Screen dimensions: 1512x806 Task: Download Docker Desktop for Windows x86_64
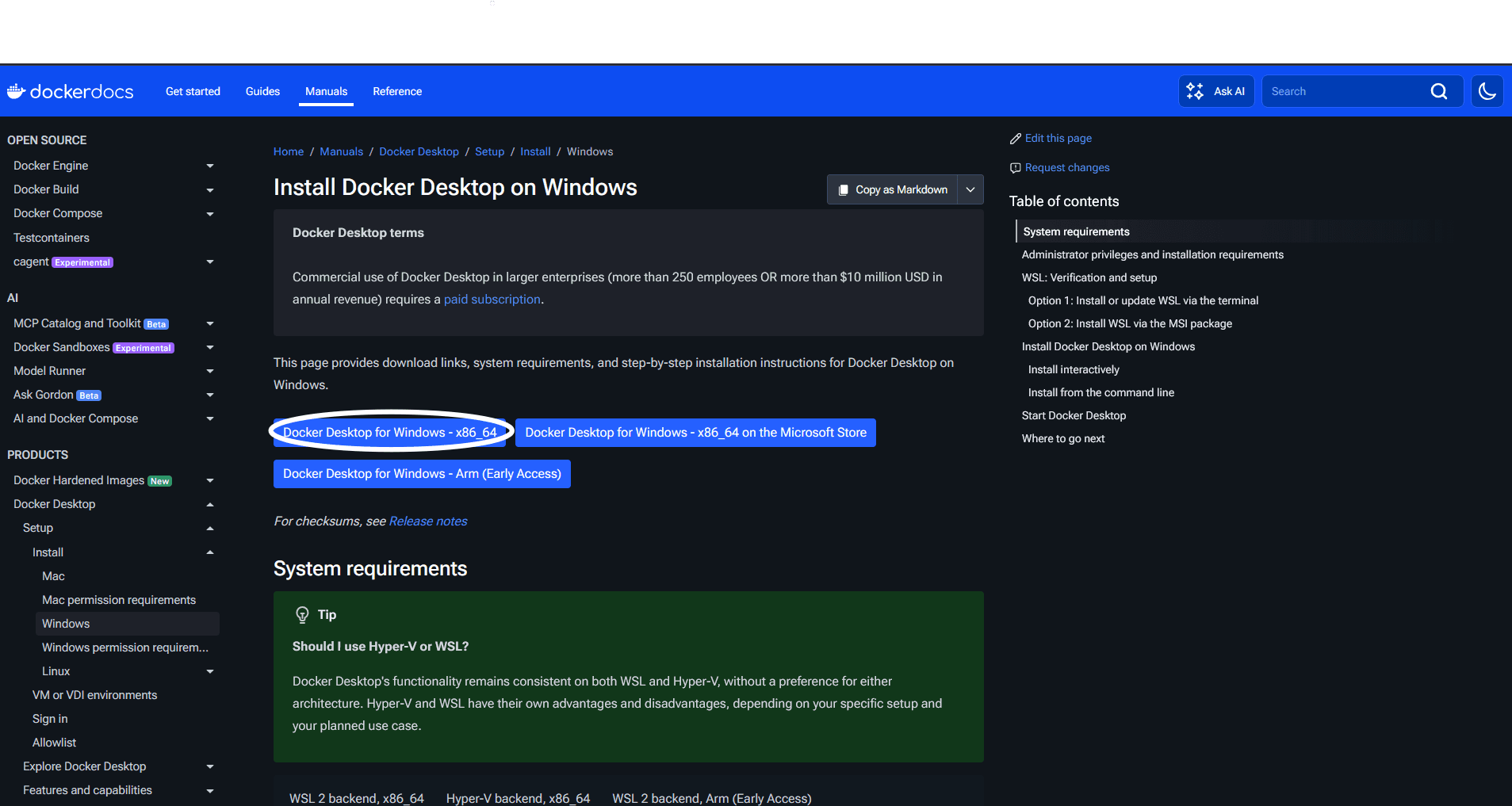390,433
